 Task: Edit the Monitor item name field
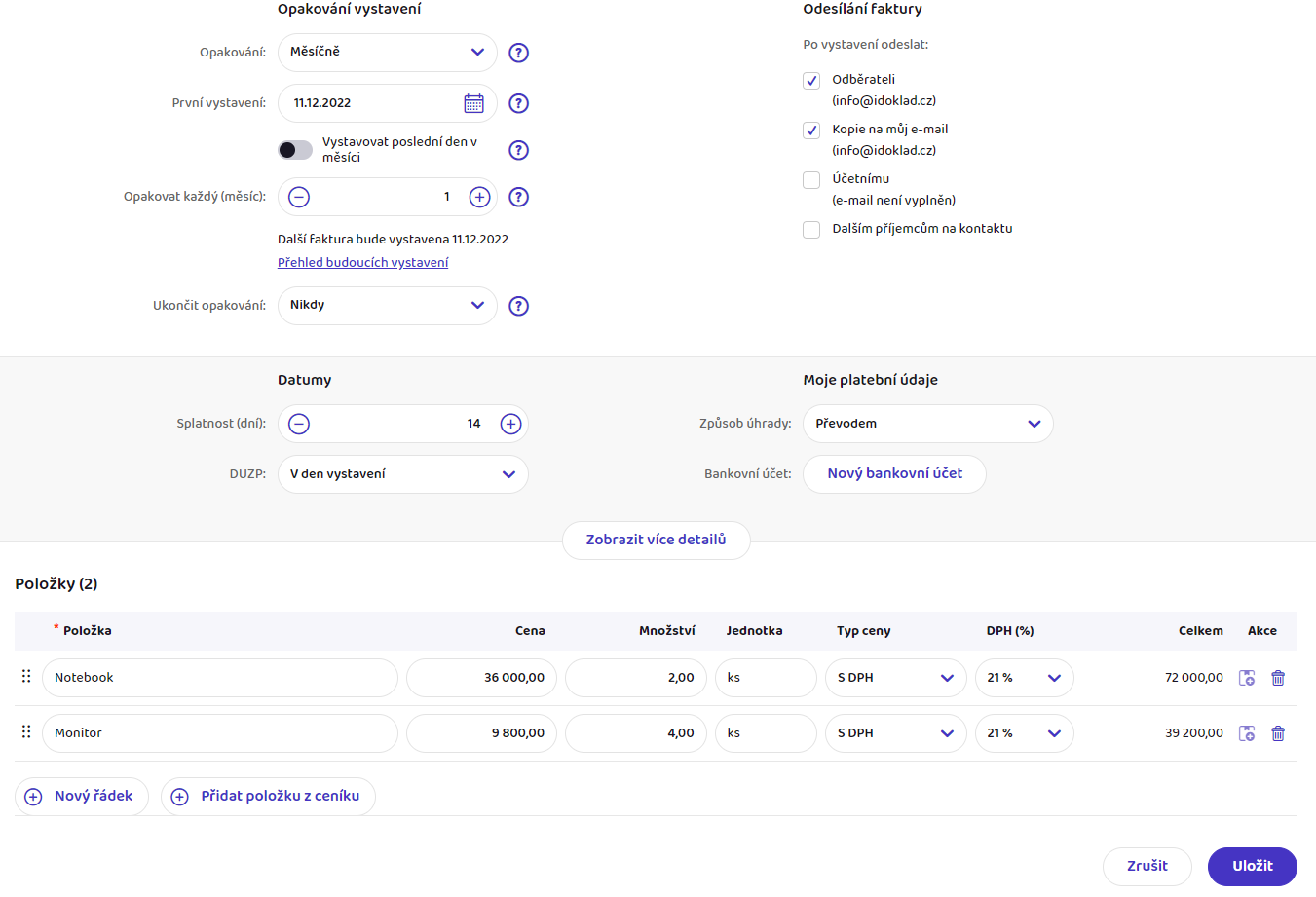pos(220,733)
